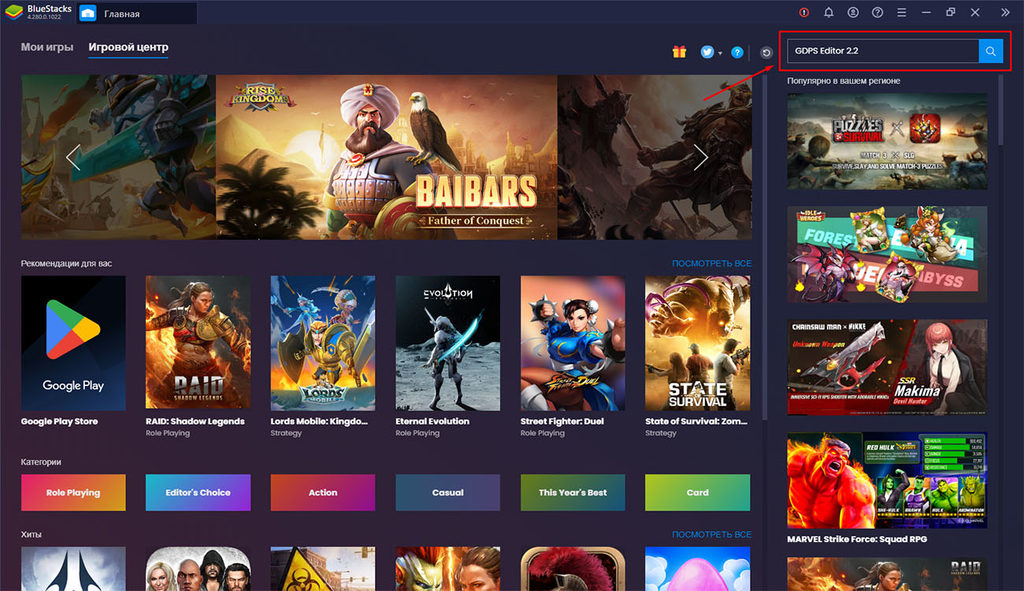Screen dimensions: 1024x591
Task: Open MARVEL Strike Force Red Hulk banner
Action: point(887,480)
